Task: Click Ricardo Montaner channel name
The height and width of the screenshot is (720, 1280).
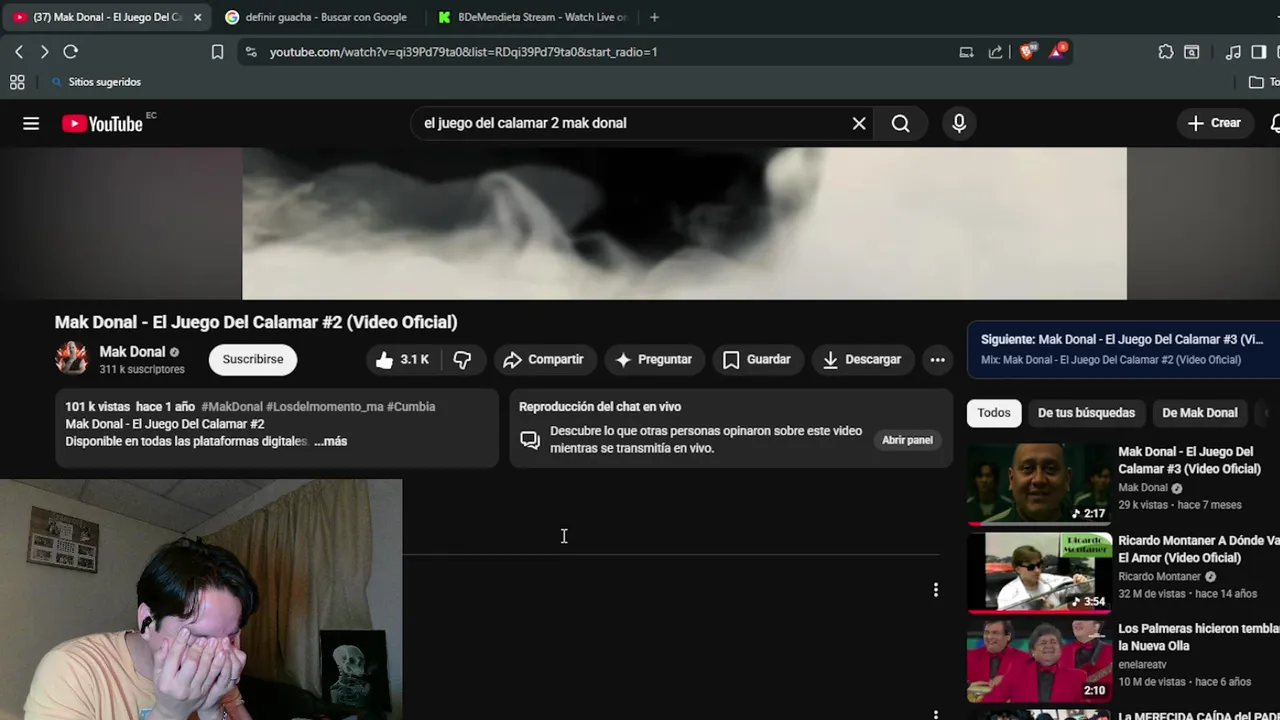Action: [x=1159, y=577]
